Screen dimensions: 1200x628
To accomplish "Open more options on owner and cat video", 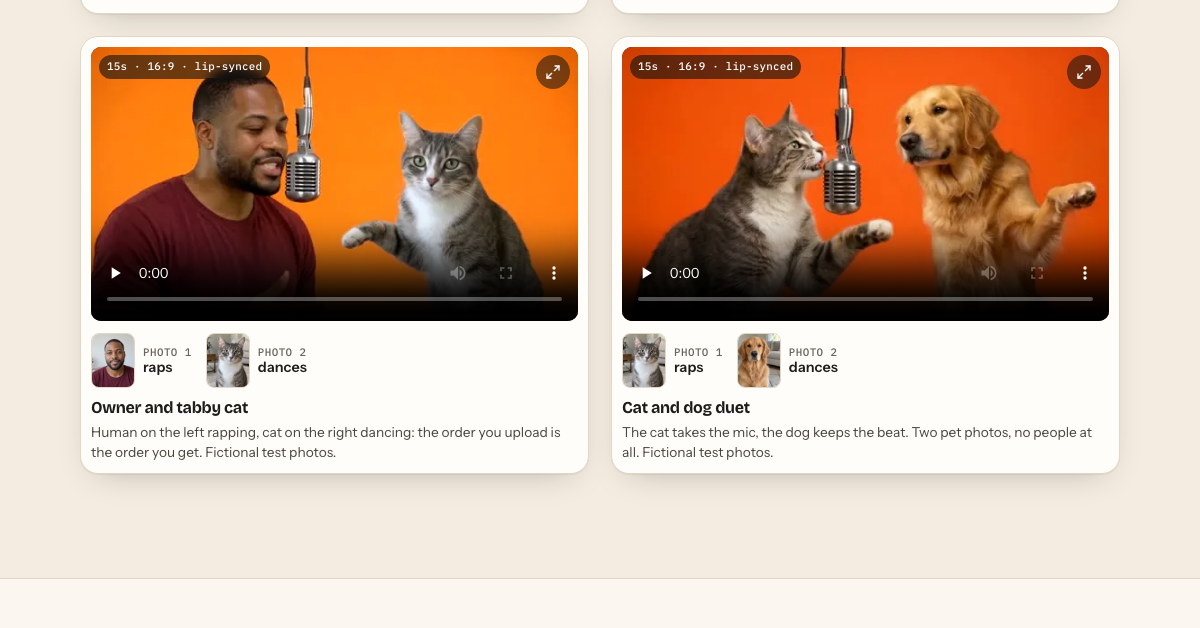I will pyautogui.click(x=554, y=273).
